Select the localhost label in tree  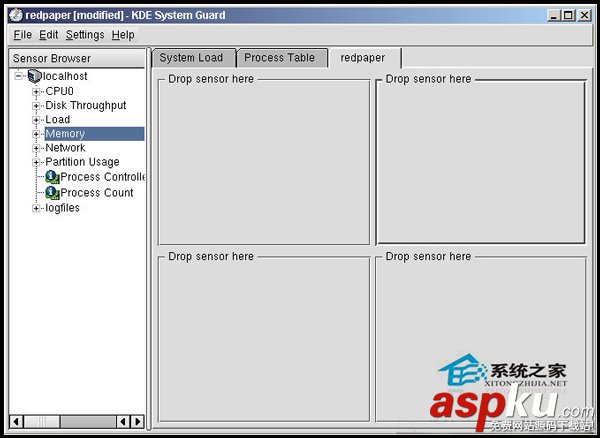(x=65, y=76)
